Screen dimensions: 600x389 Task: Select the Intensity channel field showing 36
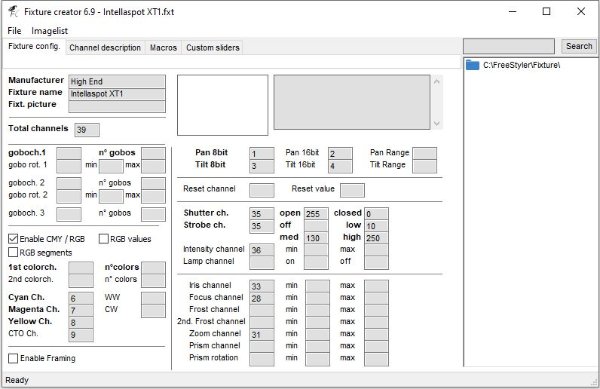(x=262, y=250)
